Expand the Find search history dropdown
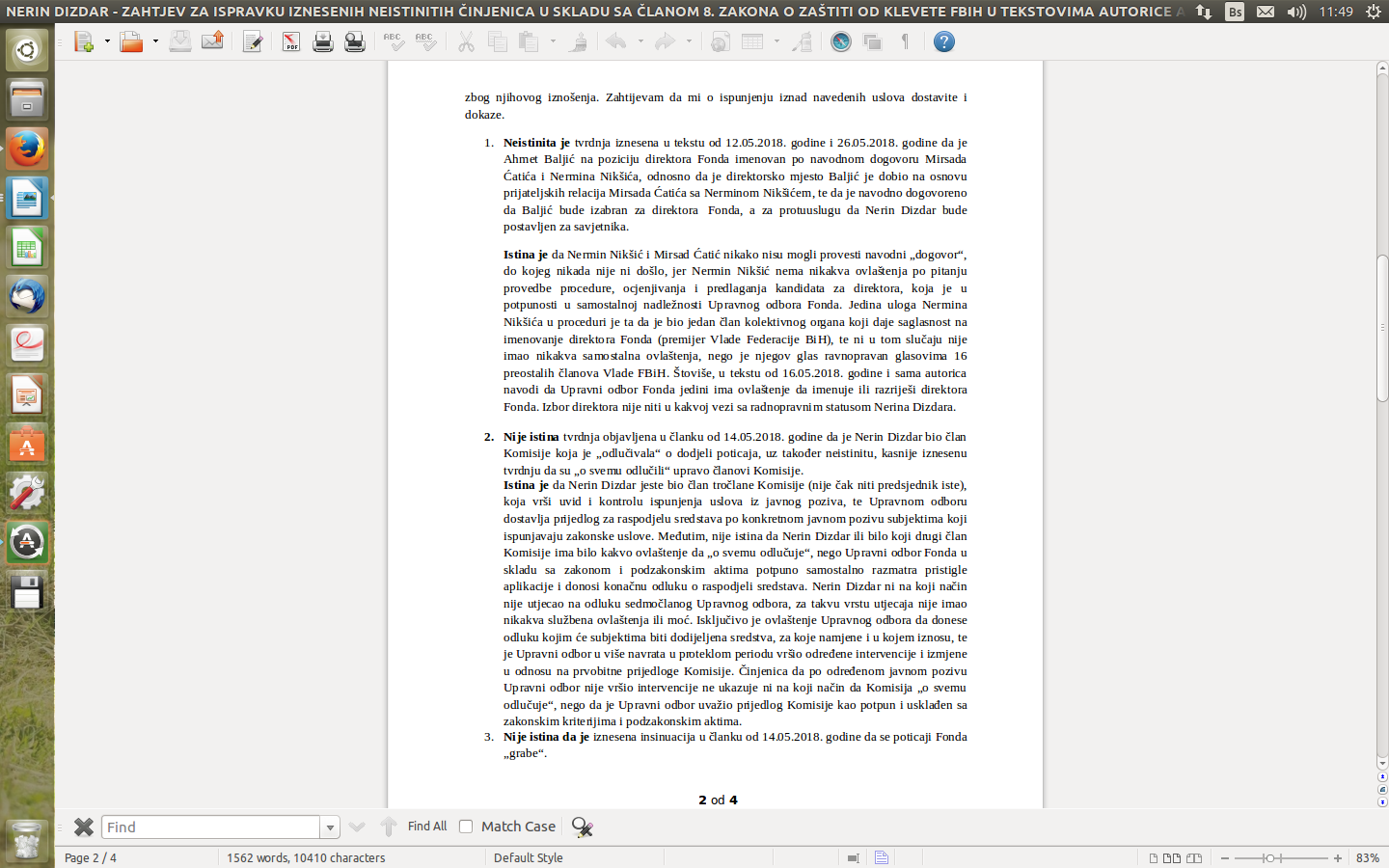 [330, 827]
